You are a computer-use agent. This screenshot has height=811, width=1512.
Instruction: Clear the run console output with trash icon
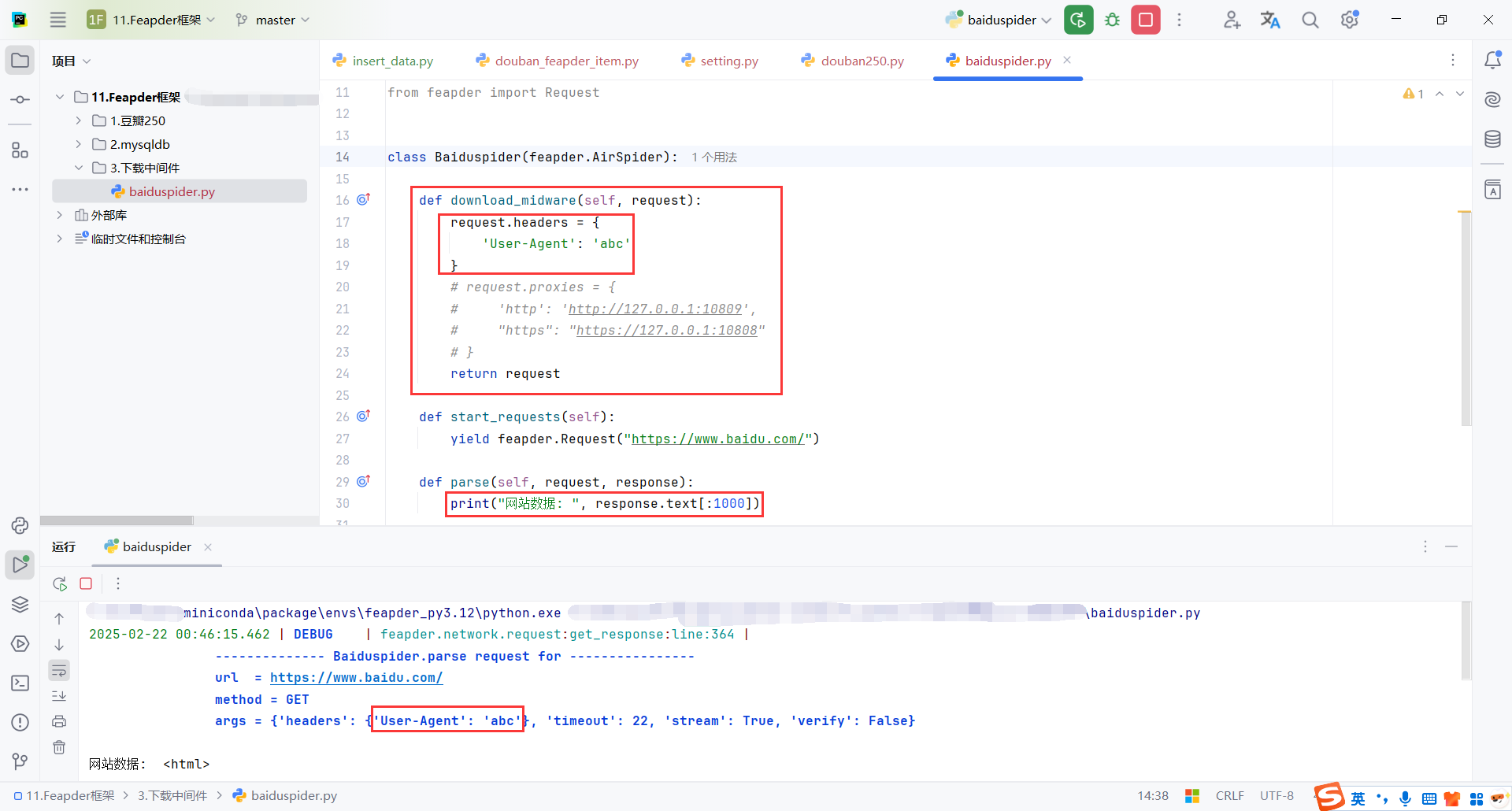coord(59,747)
